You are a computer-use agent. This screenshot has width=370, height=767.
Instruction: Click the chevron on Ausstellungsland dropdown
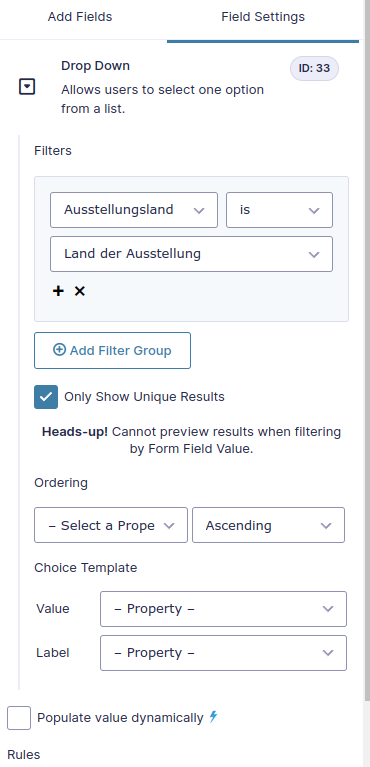(199, 210)
